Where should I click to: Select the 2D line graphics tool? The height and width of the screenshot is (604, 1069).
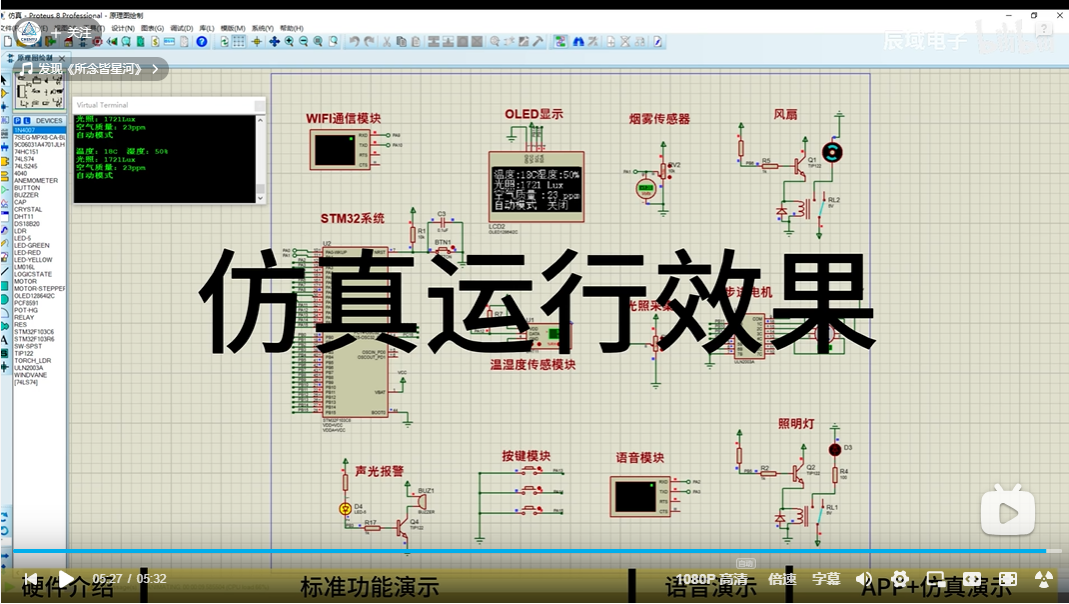point(5,271)
